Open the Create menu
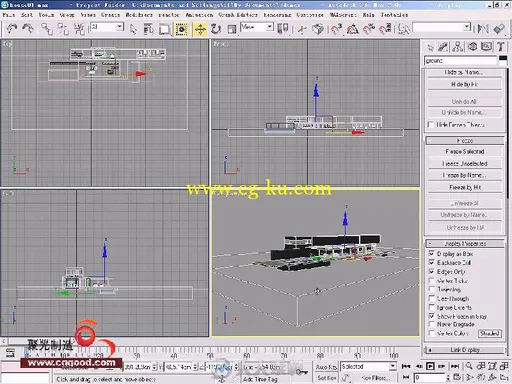This screenshot has width=512, height=384. (110, 15)
